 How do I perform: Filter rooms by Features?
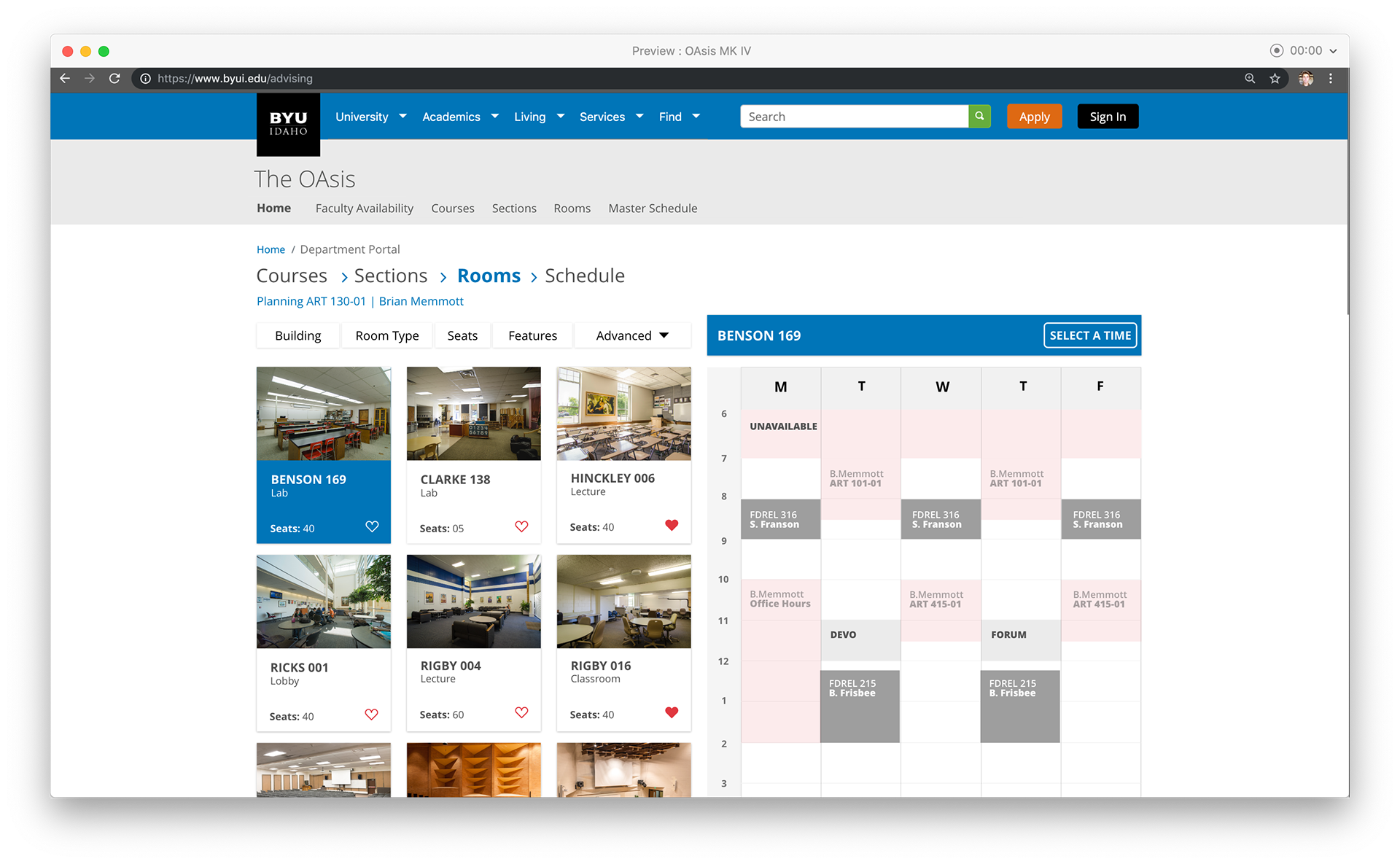pos(532,335)
